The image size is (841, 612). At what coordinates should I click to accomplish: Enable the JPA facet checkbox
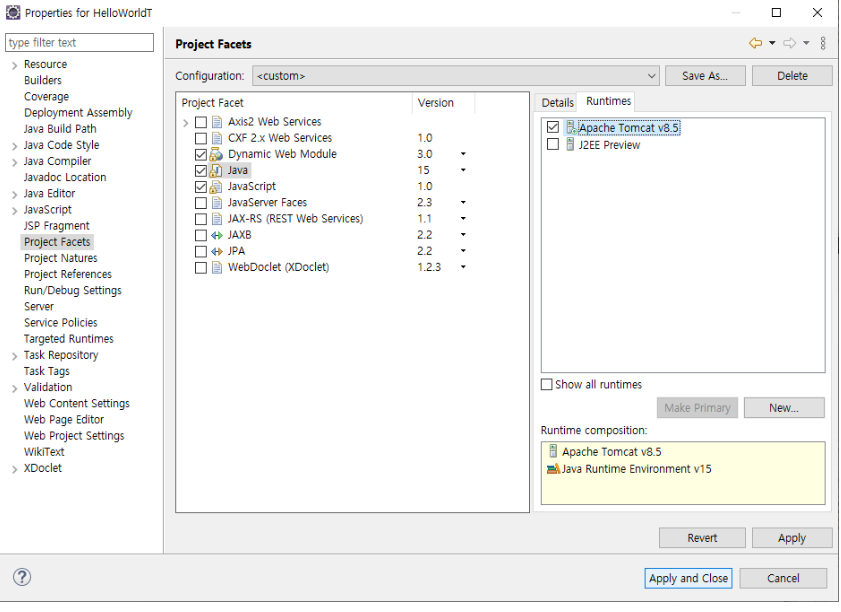[201, 251]
